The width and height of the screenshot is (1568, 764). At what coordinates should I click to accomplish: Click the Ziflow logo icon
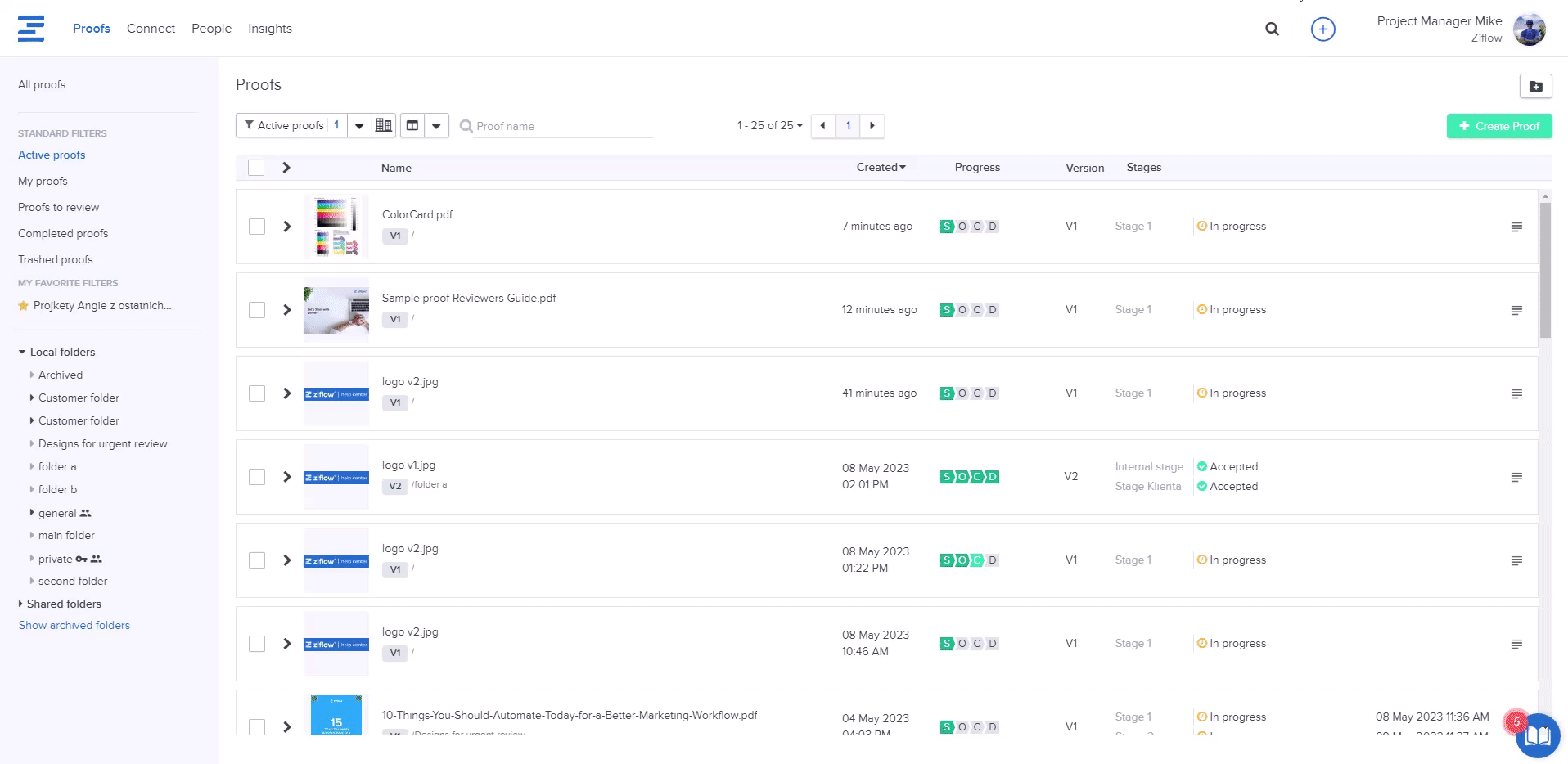tap(31, 29)
